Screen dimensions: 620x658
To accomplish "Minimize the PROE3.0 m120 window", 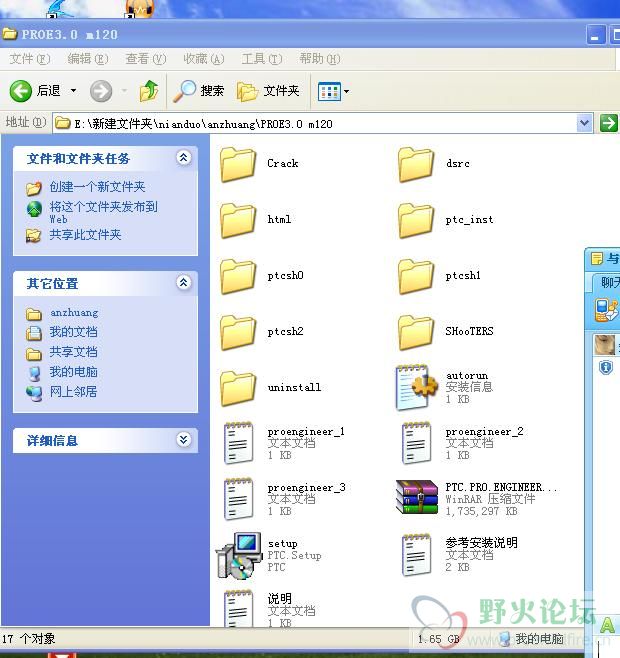I will point(596,35).
